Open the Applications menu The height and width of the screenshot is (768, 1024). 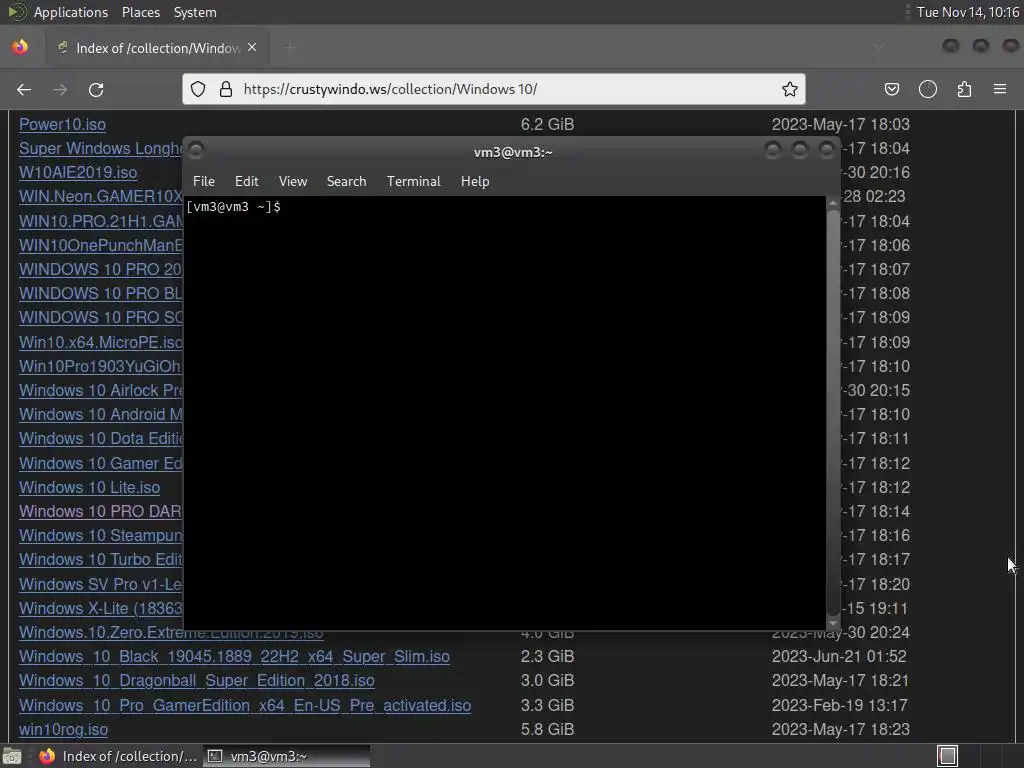tap(71, 12)
